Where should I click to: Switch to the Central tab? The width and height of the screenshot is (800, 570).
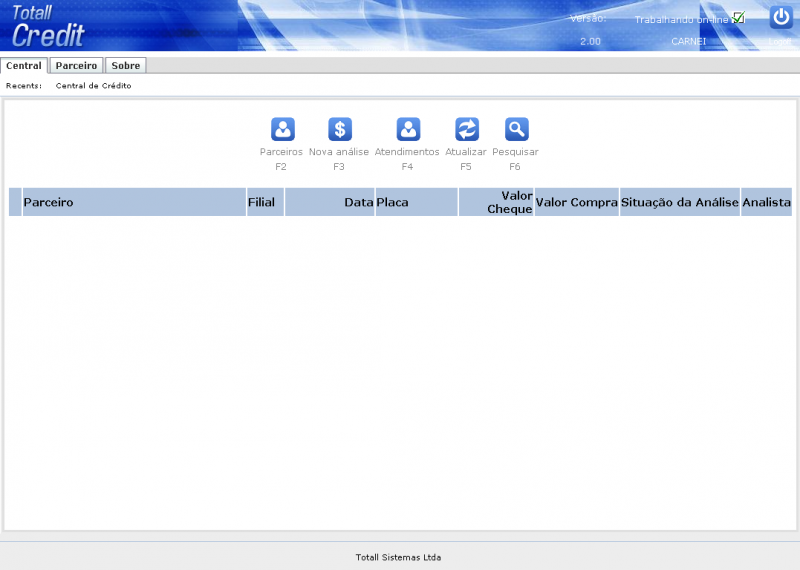point(23,65)
